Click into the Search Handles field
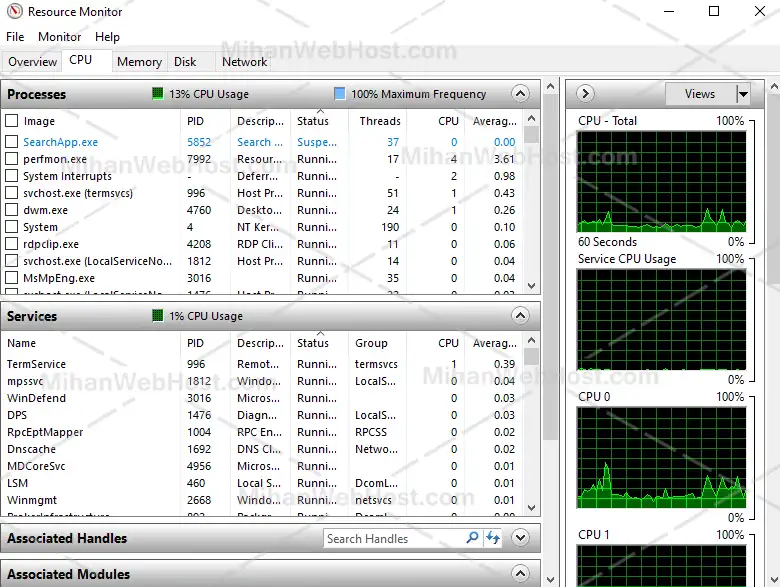Viewport: 780px width, 587px height. pos(393,538)
